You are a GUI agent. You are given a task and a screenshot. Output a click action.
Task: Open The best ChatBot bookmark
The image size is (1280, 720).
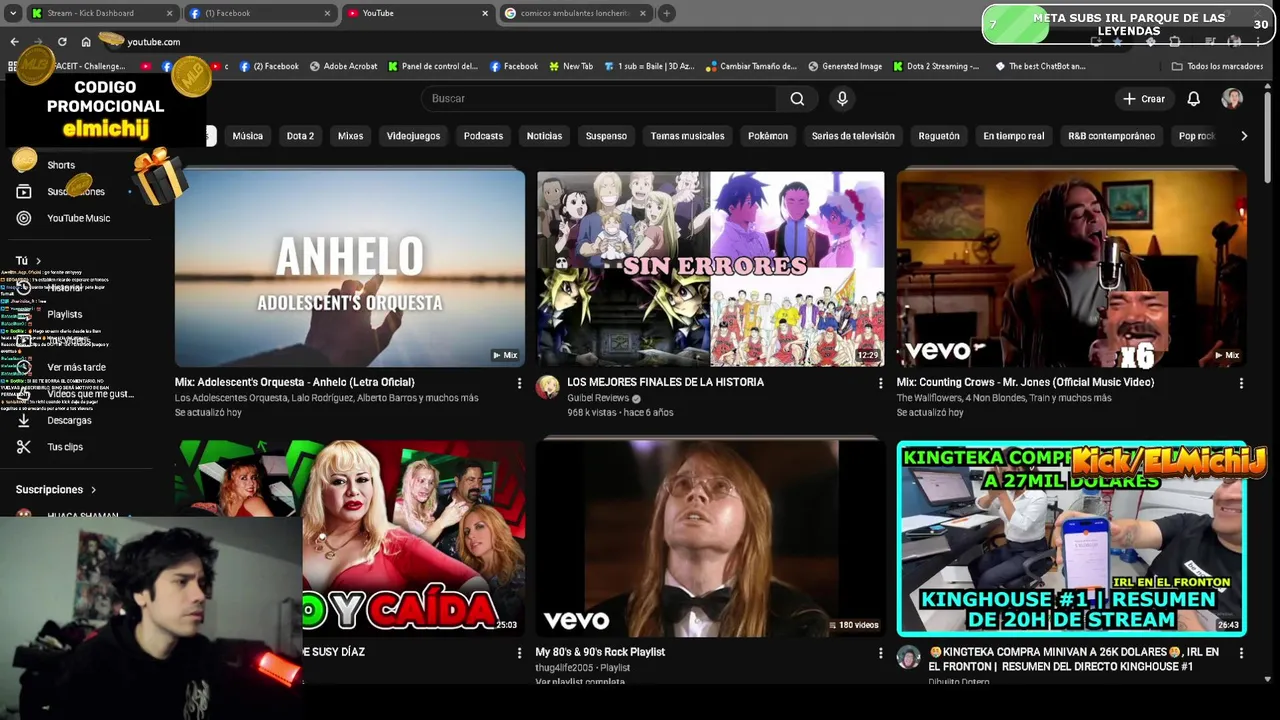(x=1040, y=66)
